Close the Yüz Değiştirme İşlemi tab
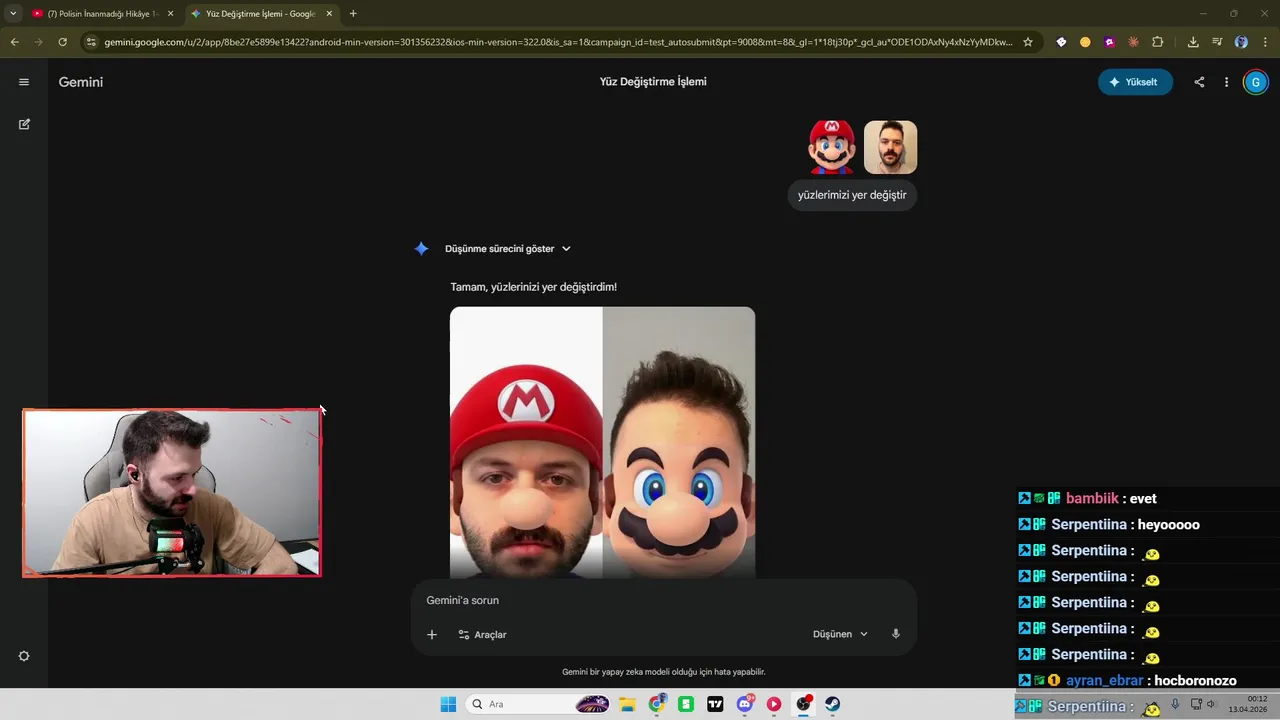This screenshot has width=1280, height=720. [x=329, y=14]
